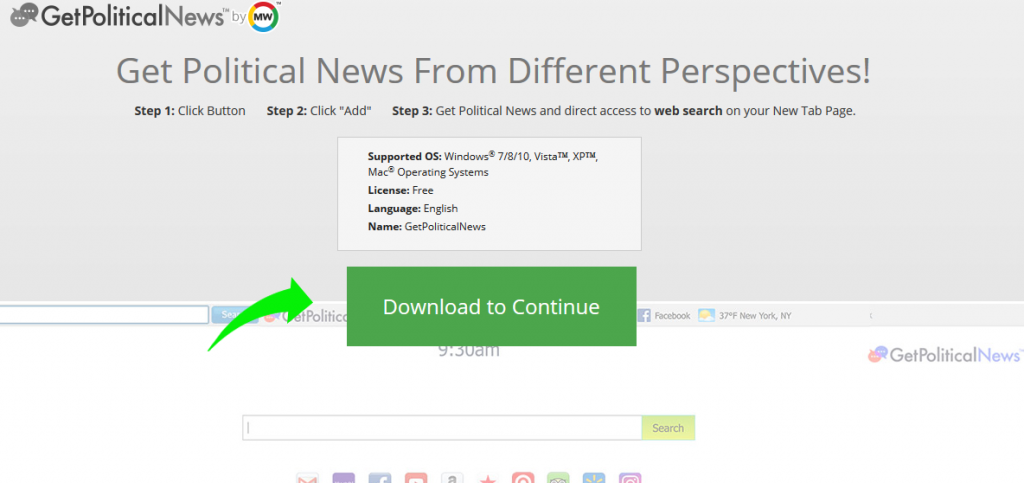Open the green TripAdvisor shortcut icon

pyautogui.click(x=558, y=478)
